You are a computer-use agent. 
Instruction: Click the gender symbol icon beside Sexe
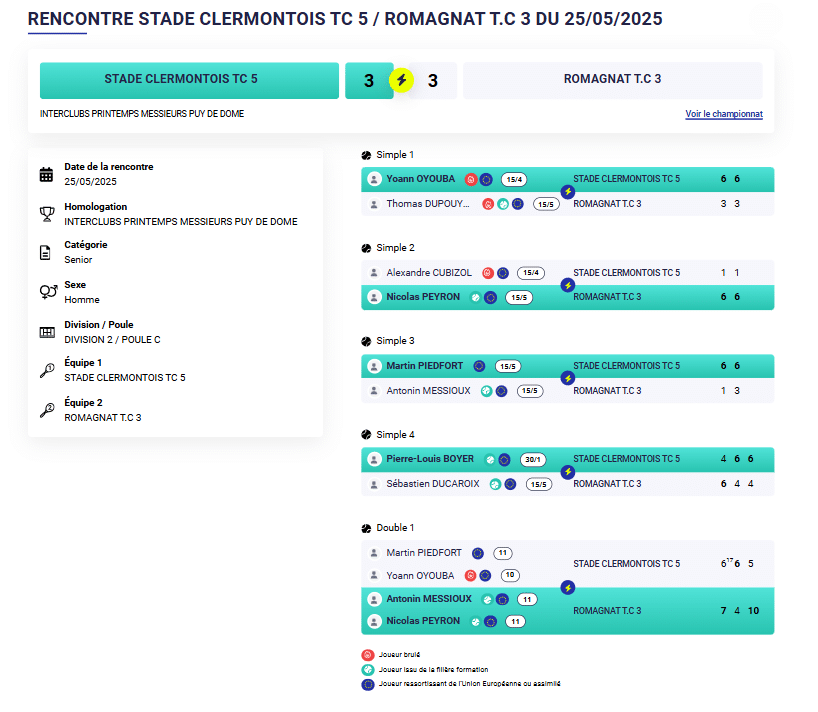[x=47, y=292]
